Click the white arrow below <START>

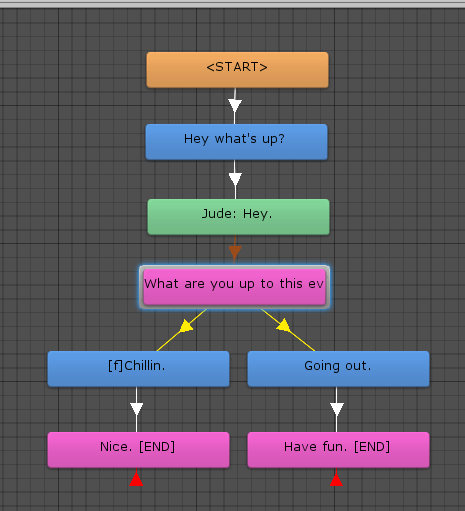235,106
